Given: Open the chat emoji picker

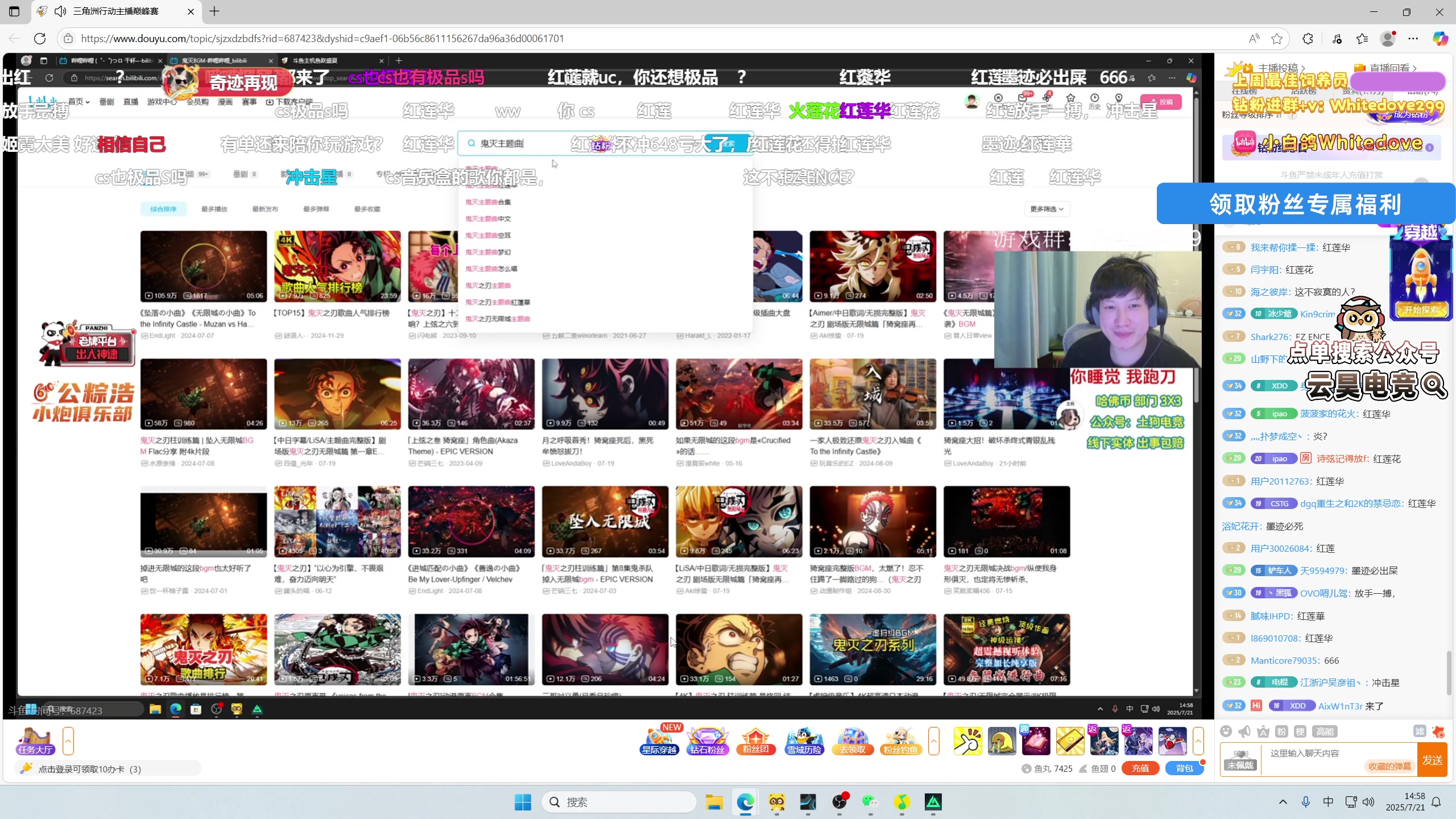Looking at the screenshot, I should [x=1226, y=731].
